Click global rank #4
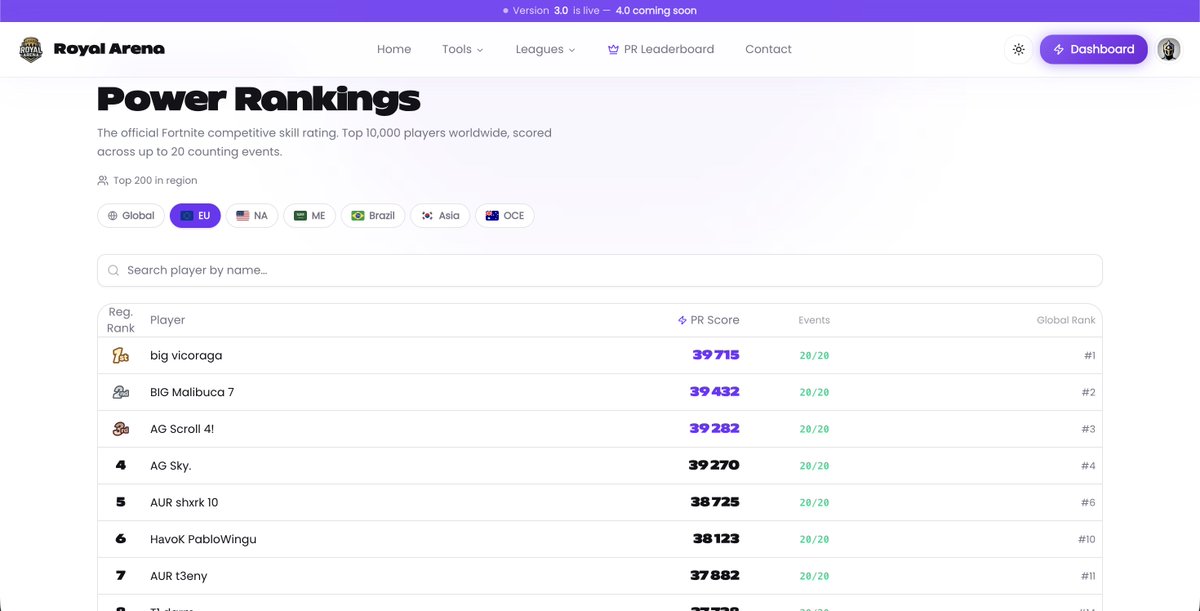 pos(1088,466)
